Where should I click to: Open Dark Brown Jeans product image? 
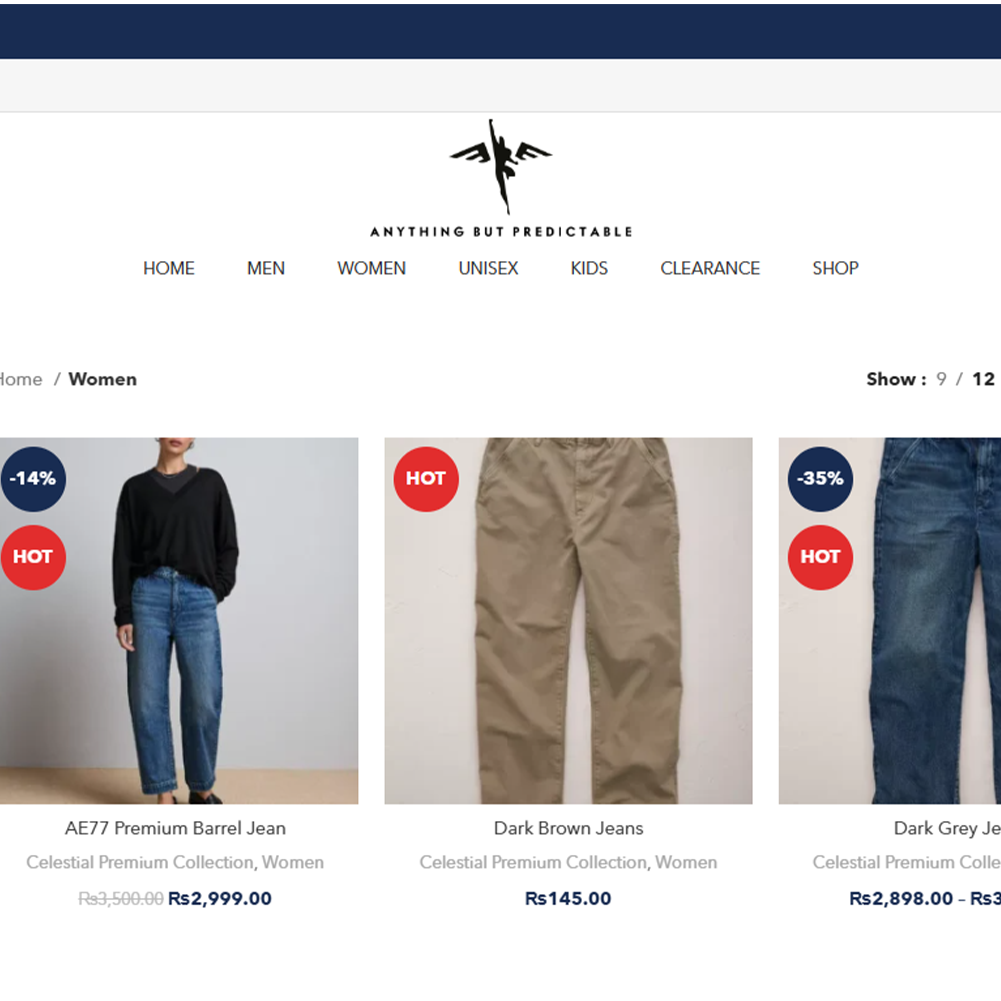(568, 621)
